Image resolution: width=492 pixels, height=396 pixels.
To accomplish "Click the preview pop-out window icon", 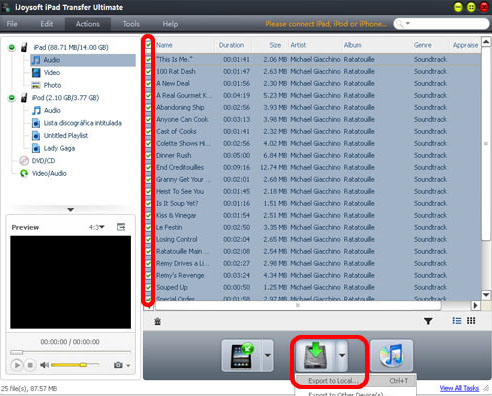I will (121, 227).
